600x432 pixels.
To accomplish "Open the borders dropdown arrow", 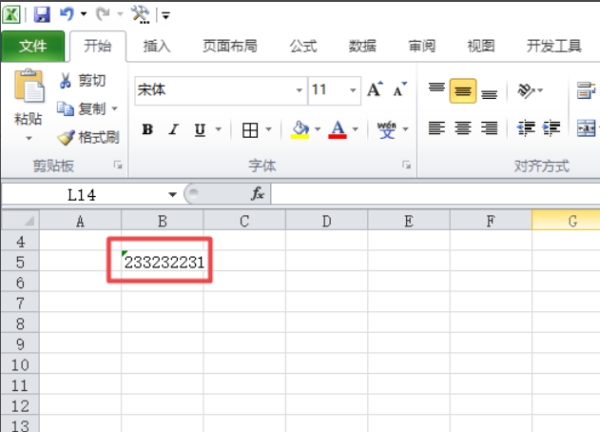I will (269, 130).
